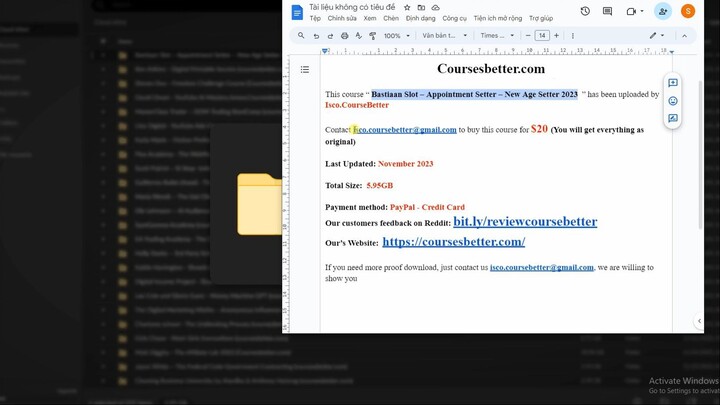Move document to folder icon
This screenshot has width=720, height=405.
click(421, 7)
